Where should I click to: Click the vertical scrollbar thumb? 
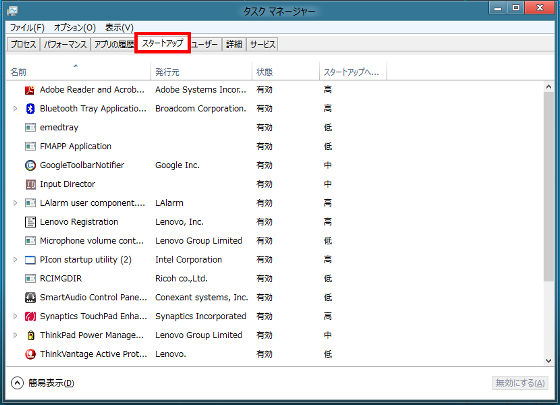tap(549, 187)
